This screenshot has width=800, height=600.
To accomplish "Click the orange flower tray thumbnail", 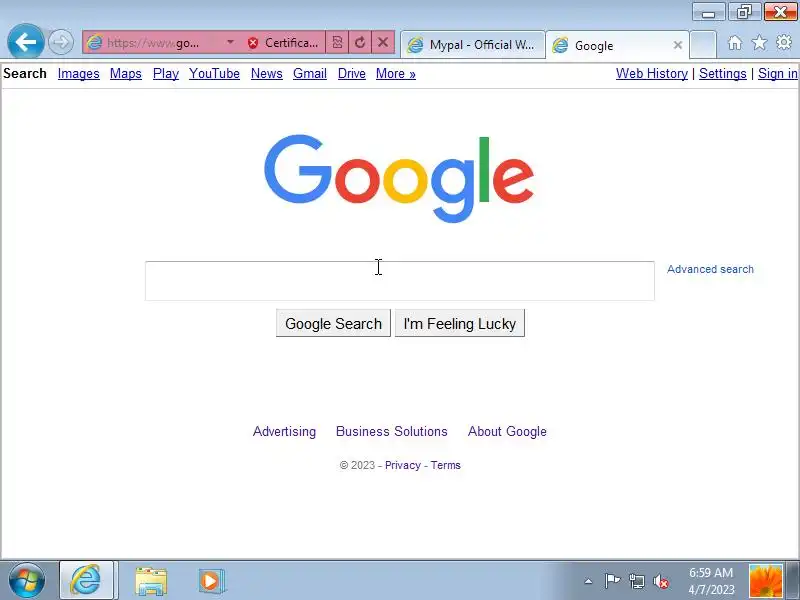I will 765,581.
